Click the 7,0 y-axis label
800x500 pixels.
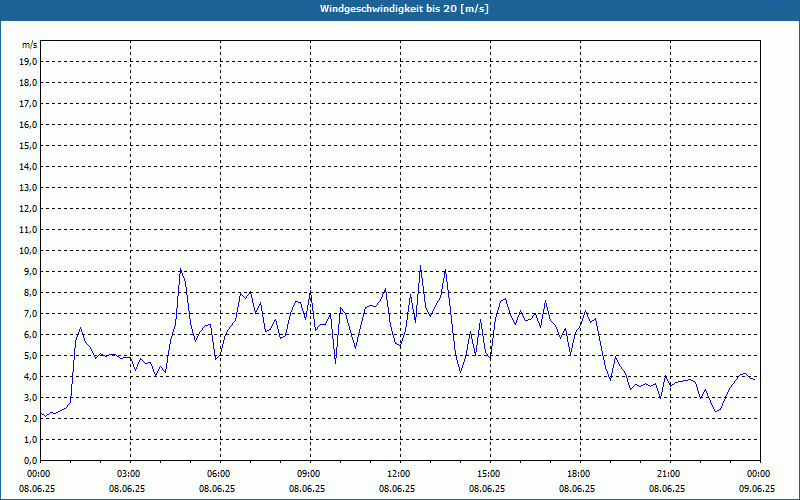[x=31, y=314]
